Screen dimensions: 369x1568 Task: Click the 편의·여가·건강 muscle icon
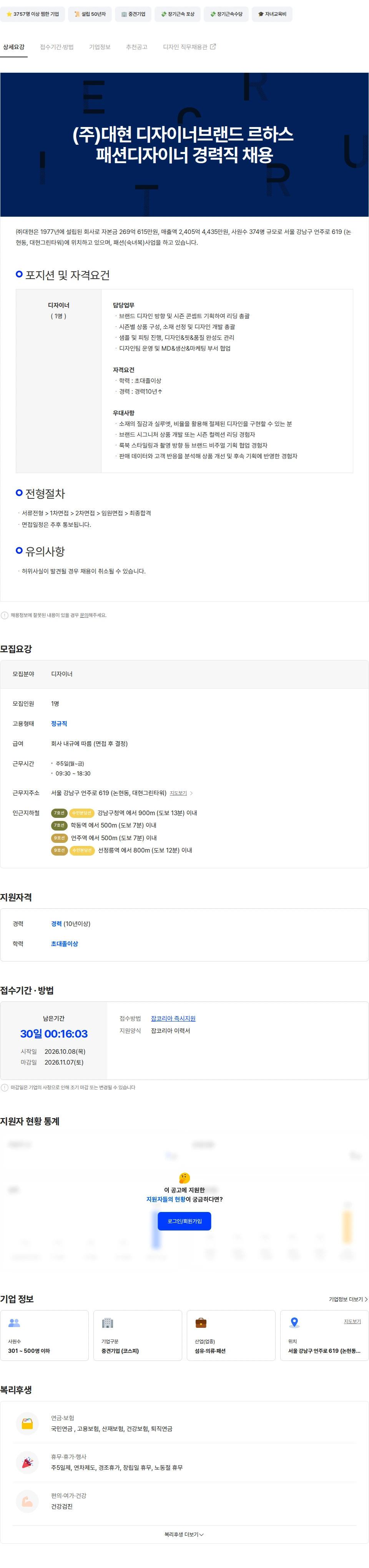click(x=27, y=1501)
